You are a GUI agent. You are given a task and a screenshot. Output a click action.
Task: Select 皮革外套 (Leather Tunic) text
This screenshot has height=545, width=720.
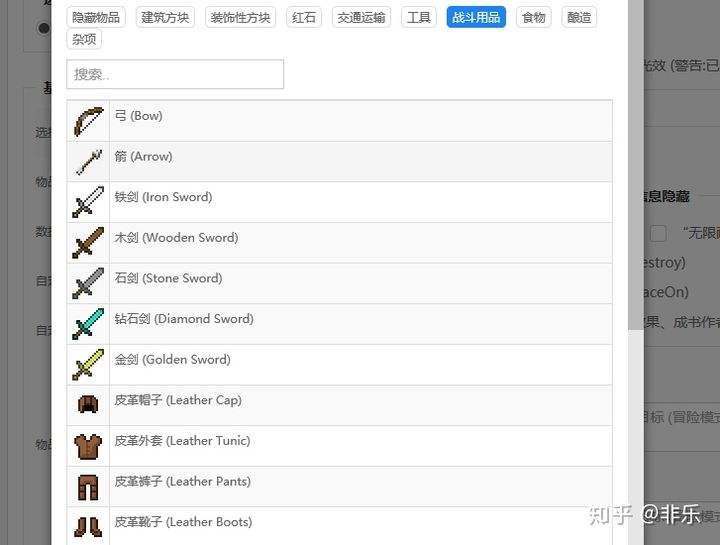point(182,441)
